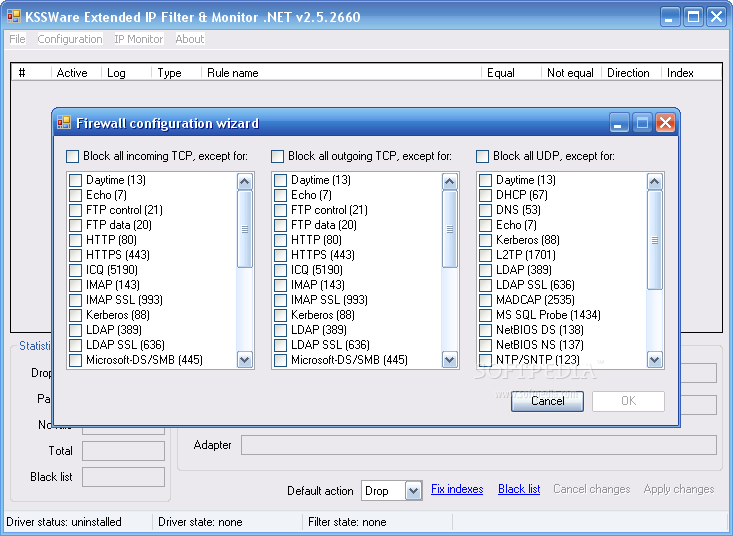733x536 pixels.
Task: Sort by Rule name column header
Action: coord(341,73)
